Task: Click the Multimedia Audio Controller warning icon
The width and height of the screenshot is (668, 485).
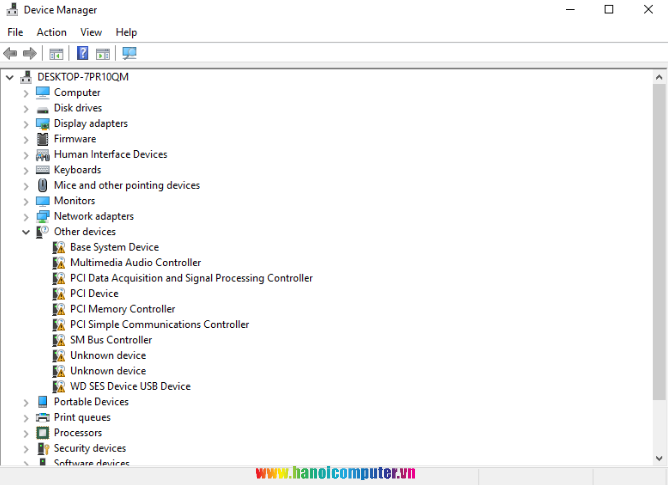Action: [x=59, y=263]
